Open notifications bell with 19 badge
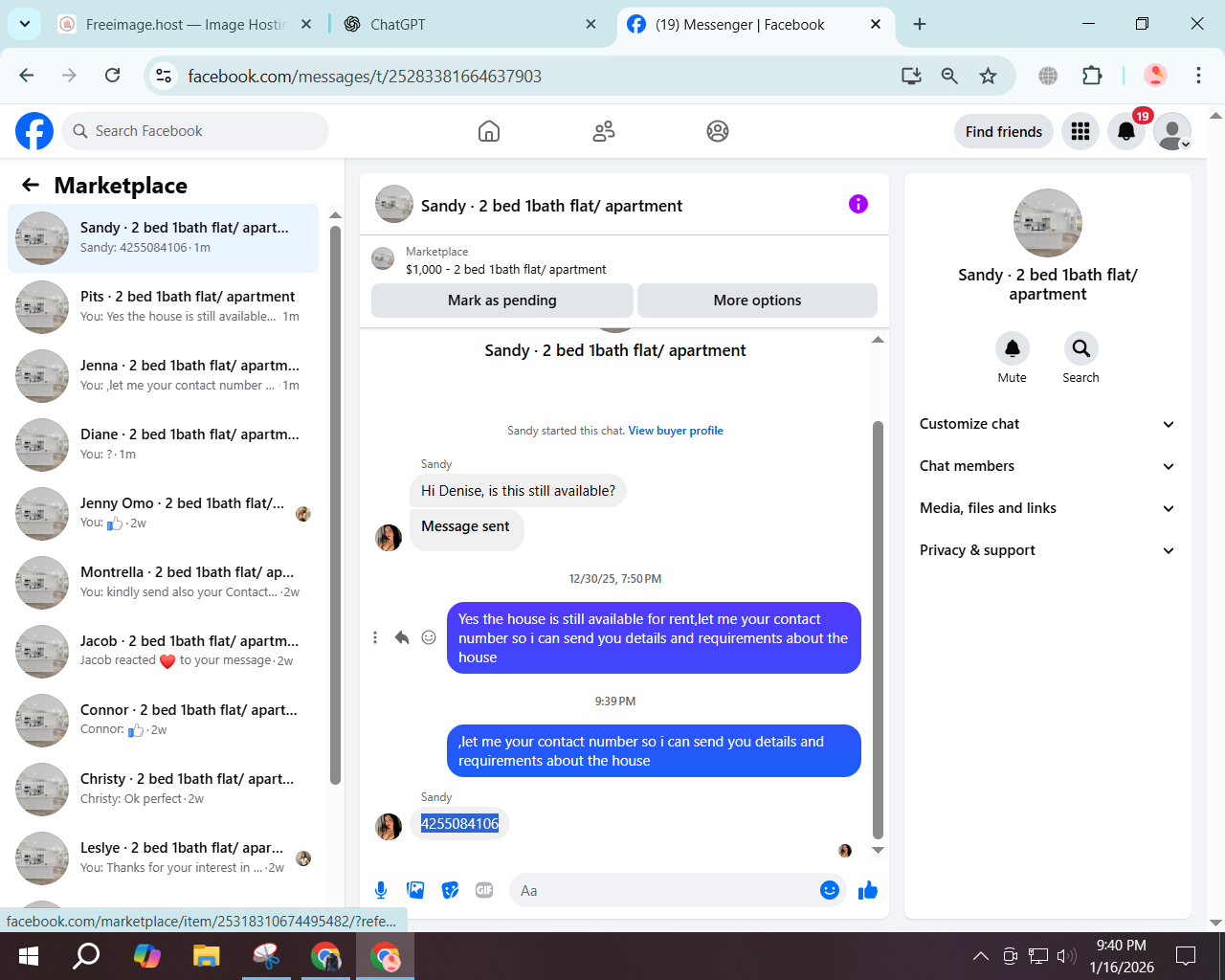Image resolution: width=1225 pixels, height=980 pixels. (1126, 131)
